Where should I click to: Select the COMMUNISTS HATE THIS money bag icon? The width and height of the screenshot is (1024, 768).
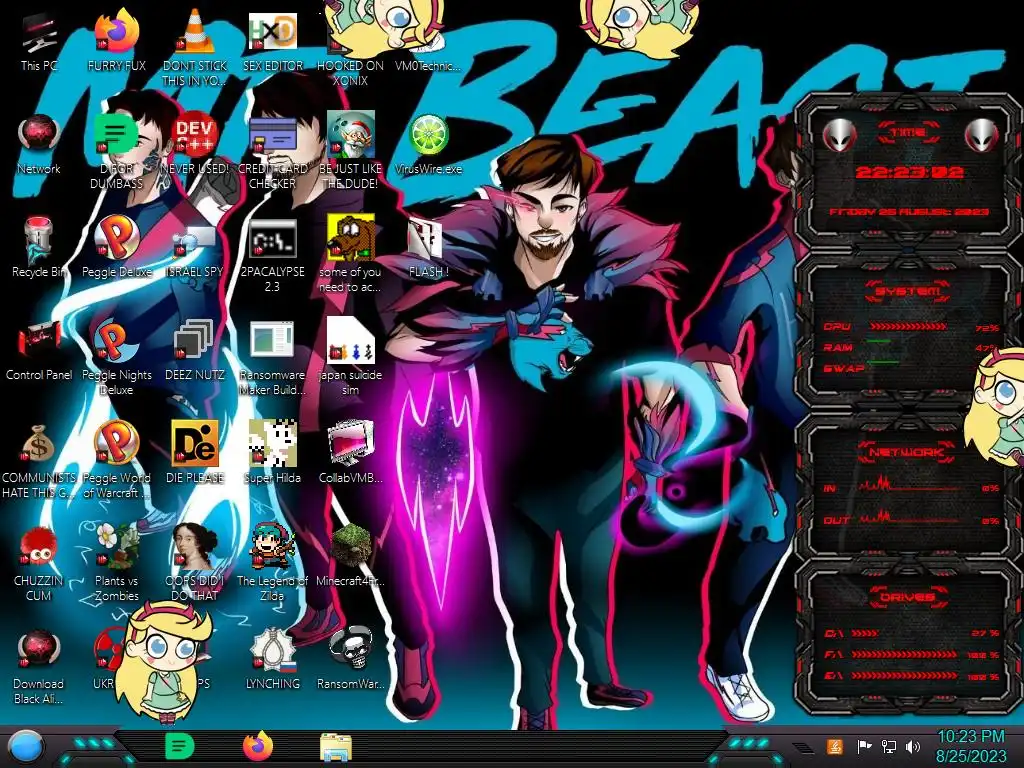point(38,461)
